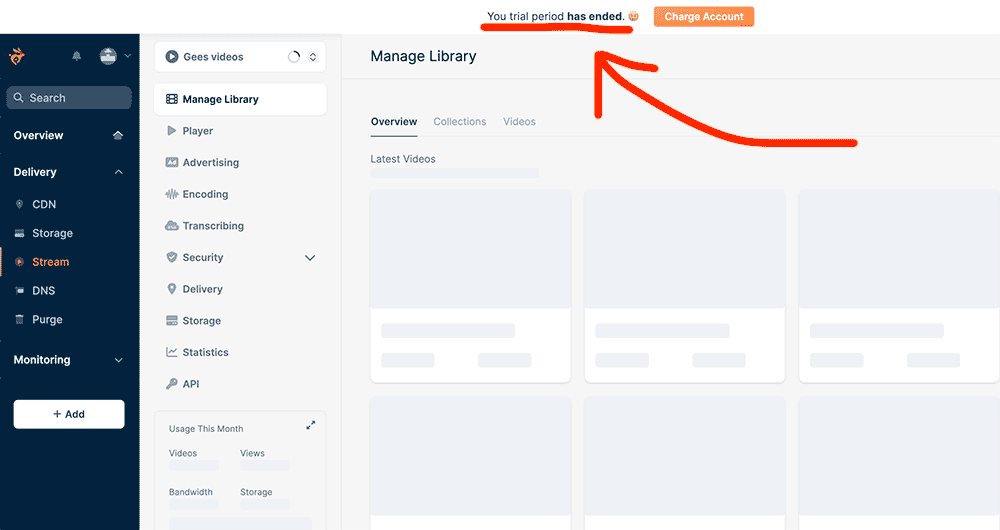Click the Player play-triangle icon
The width and height of the screenshot is (1000, 530).
coord(172,131)
